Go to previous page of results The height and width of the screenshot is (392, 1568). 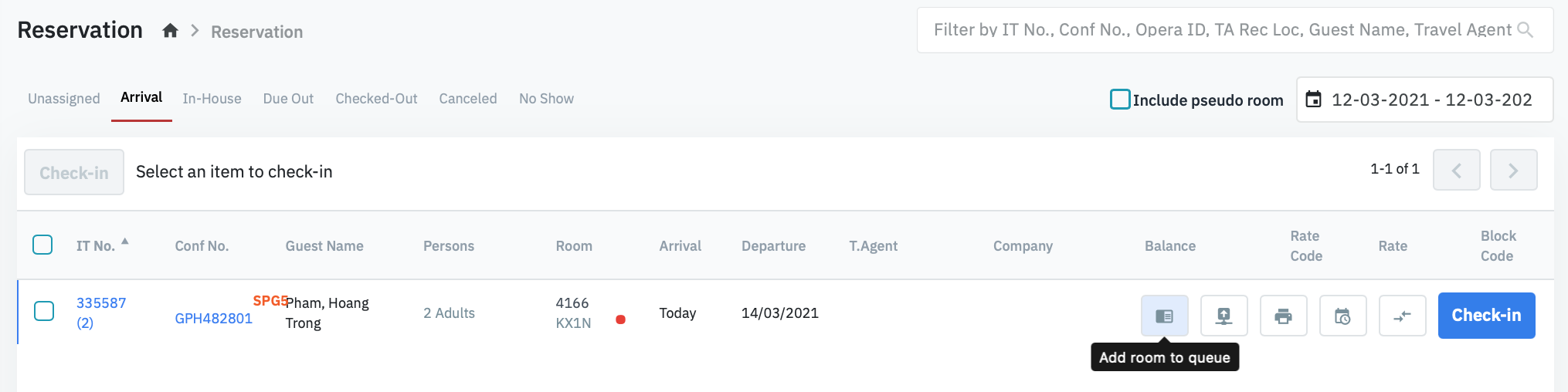click(x=1456, y=170)
